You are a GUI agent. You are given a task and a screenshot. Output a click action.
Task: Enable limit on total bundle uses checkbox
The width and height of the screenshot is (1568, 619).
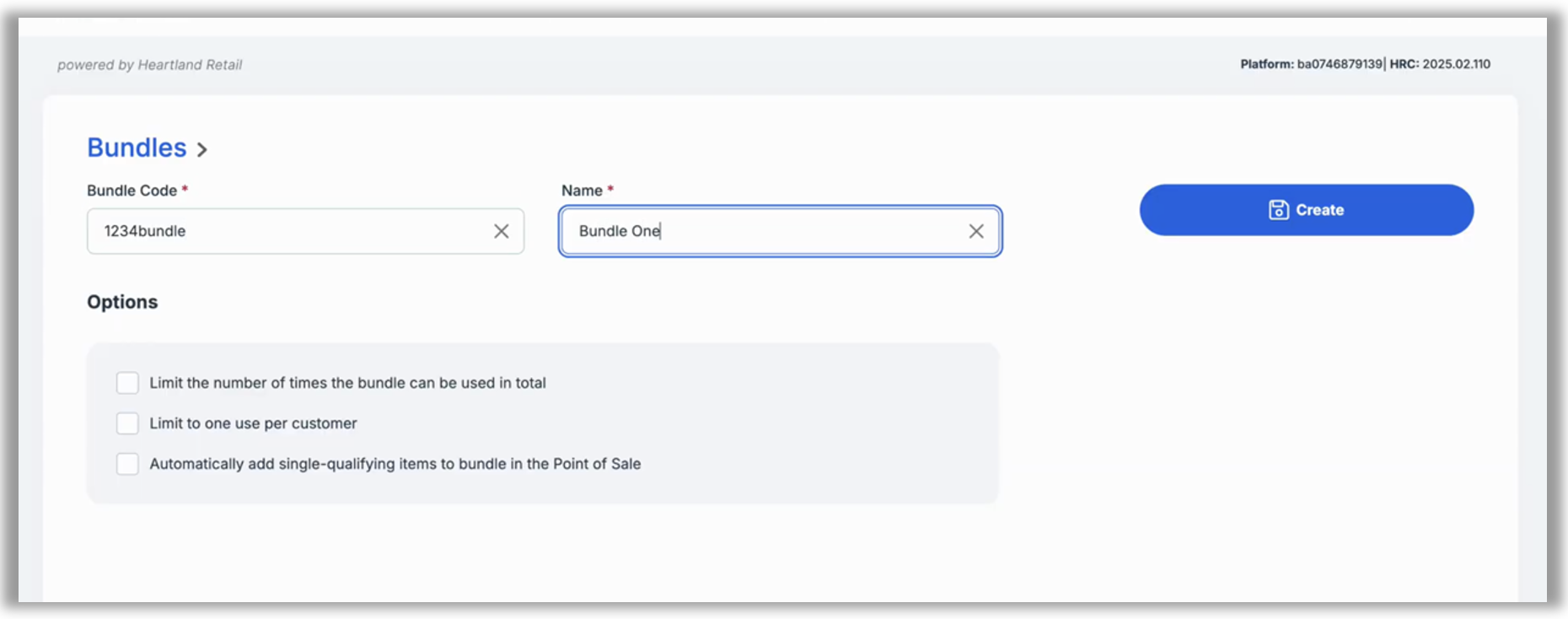pyautogui.click(x=127, y=383)
